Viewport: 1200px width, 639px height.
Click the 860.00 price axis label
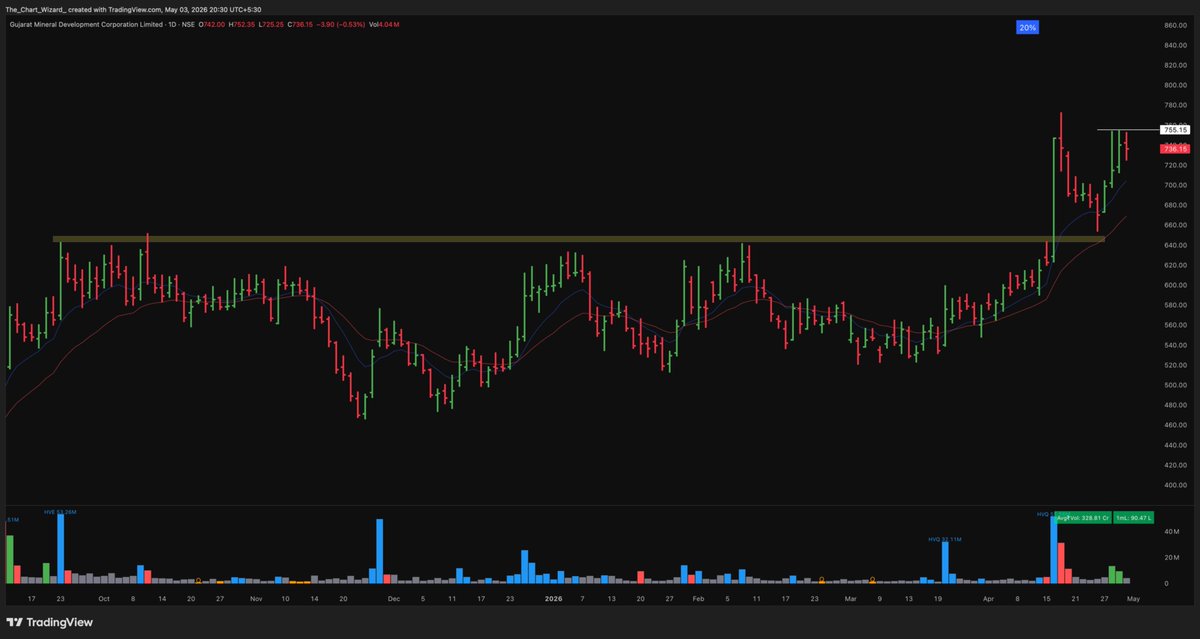click(x=1174, y=25)
